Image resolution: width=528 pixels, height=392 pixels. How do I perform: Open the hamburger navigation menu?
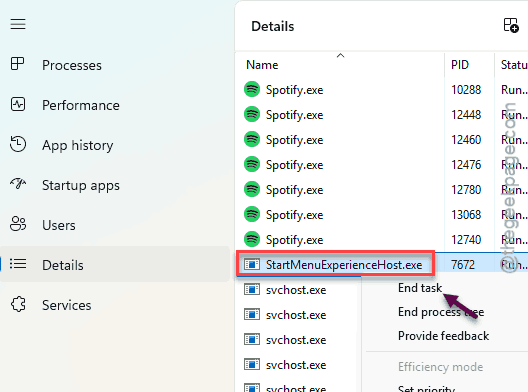(18, 24)
